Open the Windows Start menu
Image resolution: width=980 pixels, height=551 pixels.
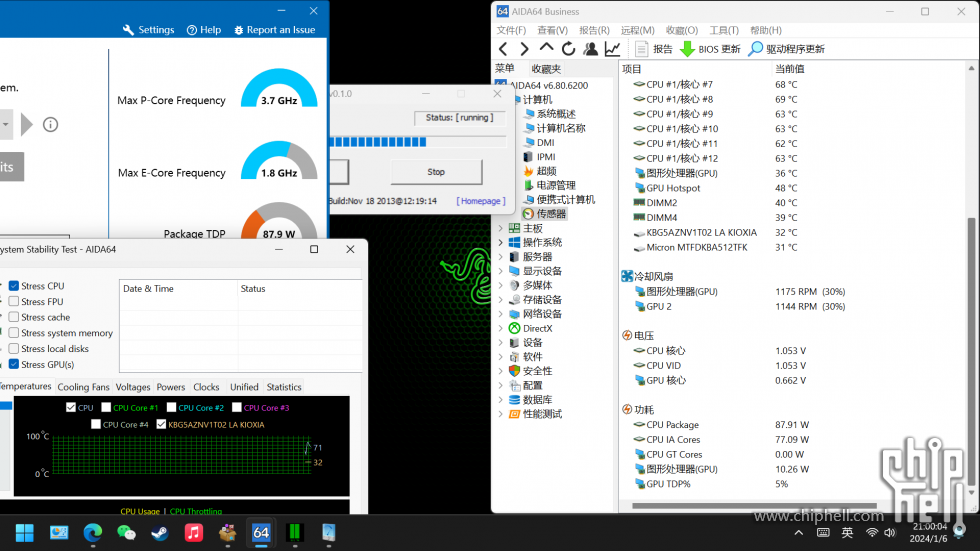coord(24,533)
